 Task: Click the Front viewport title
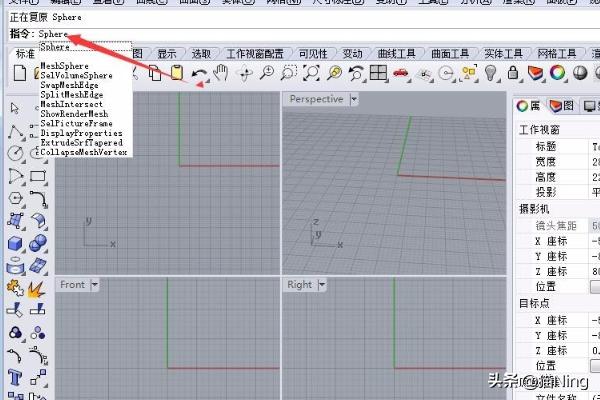pos(72,284)
